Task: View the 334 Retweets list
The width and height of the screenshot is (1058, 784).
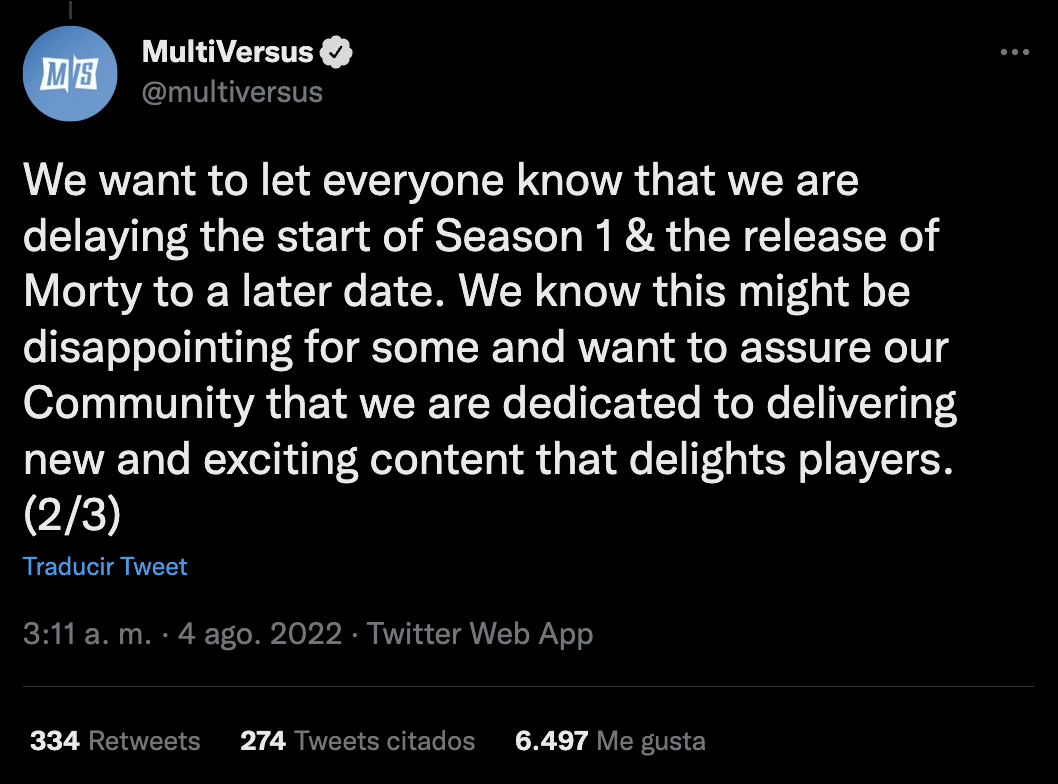Action: tap(115, 741)
